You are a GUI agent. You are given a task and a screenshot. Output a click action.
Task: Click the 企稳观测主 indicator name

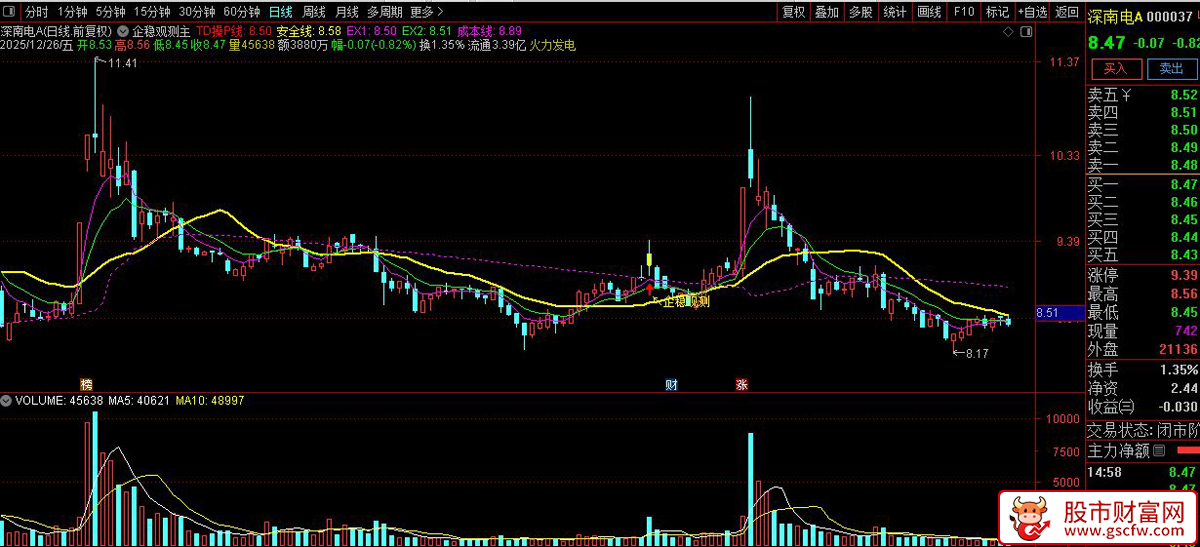(x=161, y=32)
